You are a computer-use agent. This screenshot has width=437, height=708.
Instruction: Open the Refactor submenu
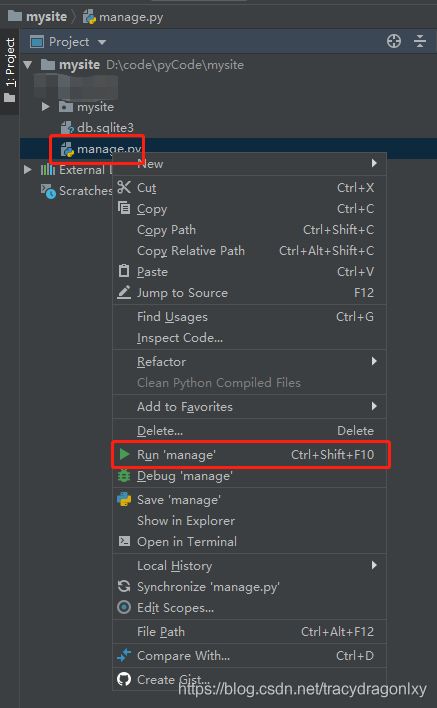click(249, 361)
